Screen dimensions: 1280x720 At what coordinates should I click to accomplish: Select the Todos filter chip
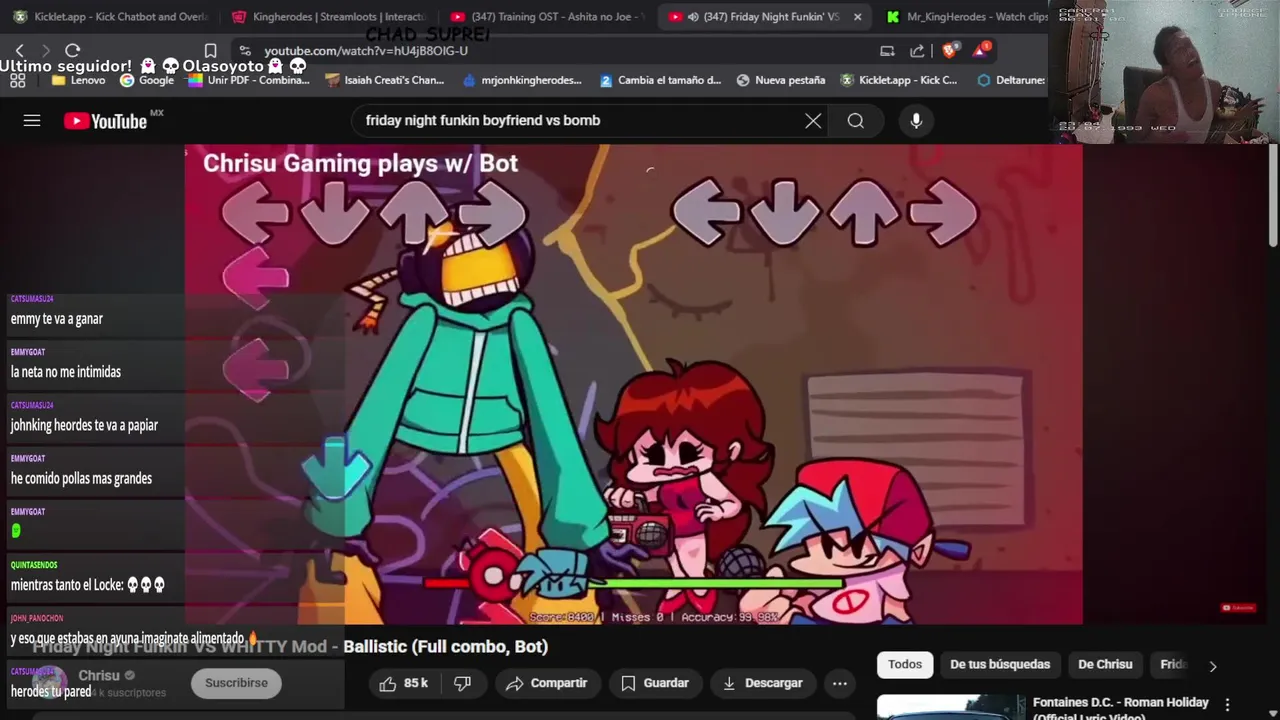[x=905, y=664]
